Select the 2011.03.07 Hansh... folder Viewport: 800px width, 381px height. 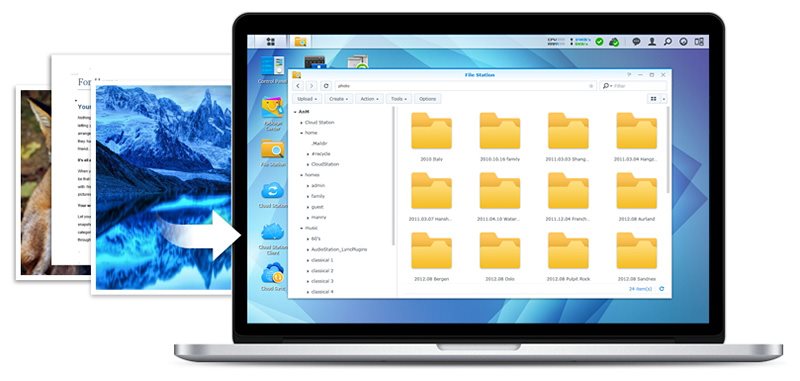432,191
